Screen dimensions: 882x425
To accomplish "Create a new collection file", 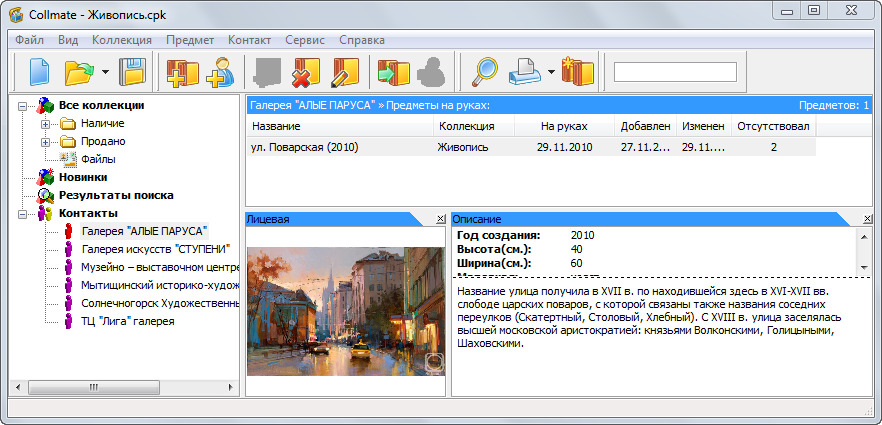I will coord(39,72).
